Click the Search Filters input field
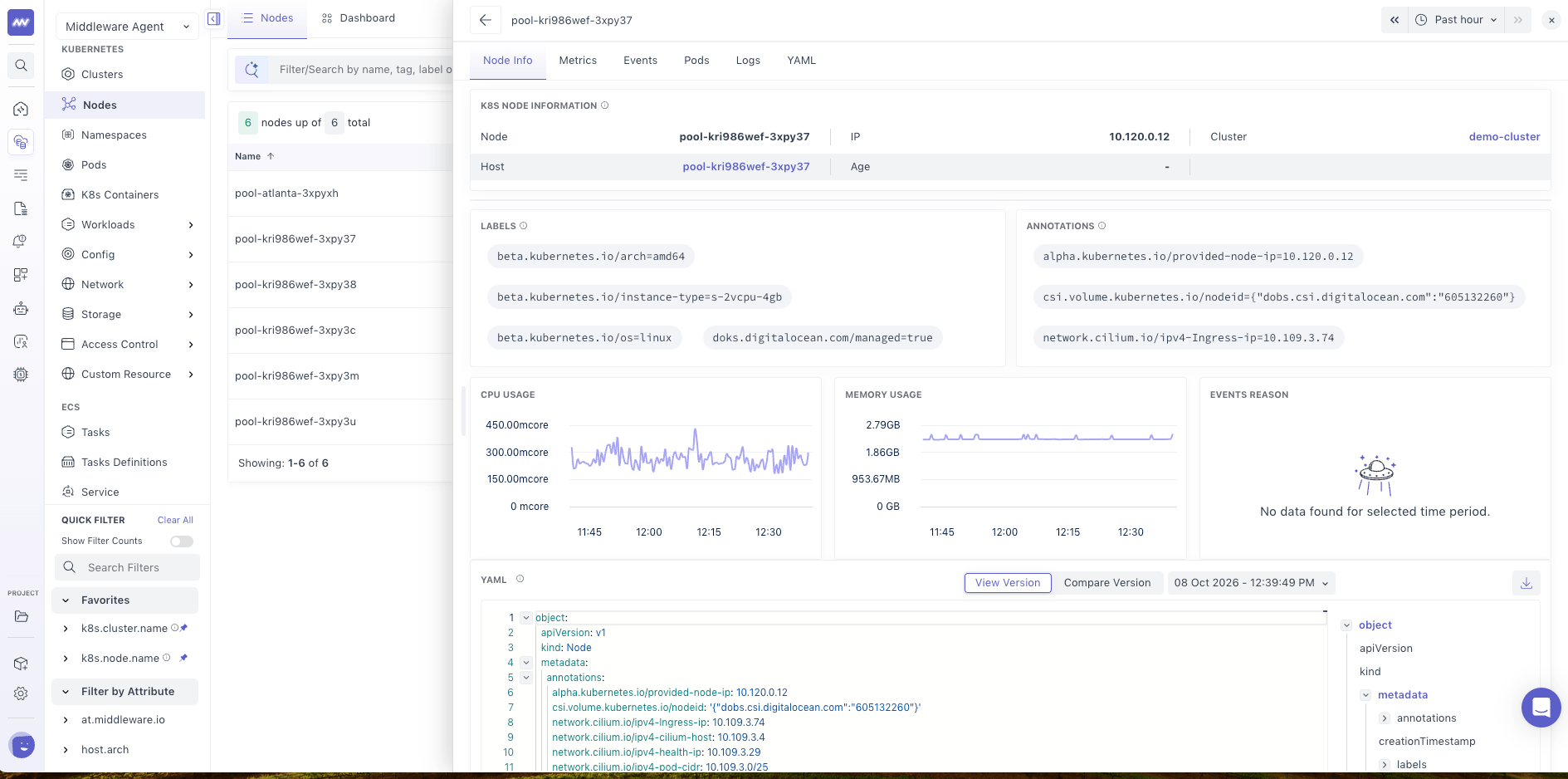 (128, 568)
